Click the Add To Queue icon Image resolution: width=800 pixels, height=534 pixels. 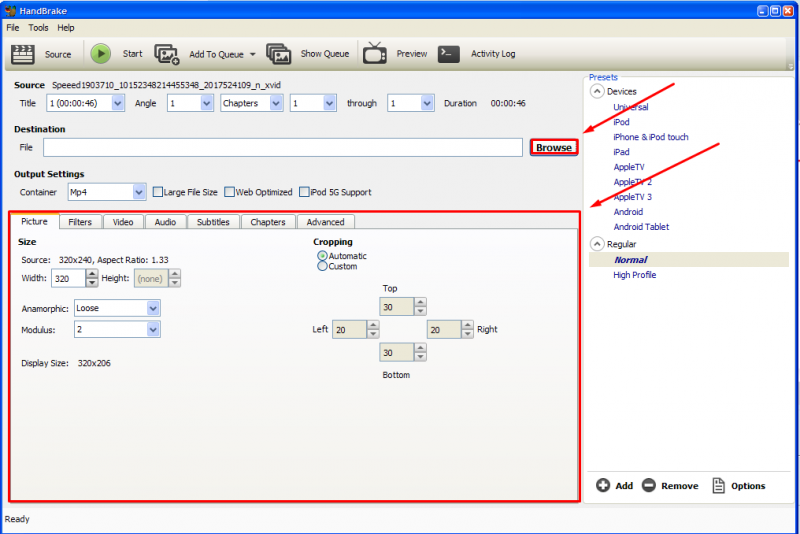[167, 54]
